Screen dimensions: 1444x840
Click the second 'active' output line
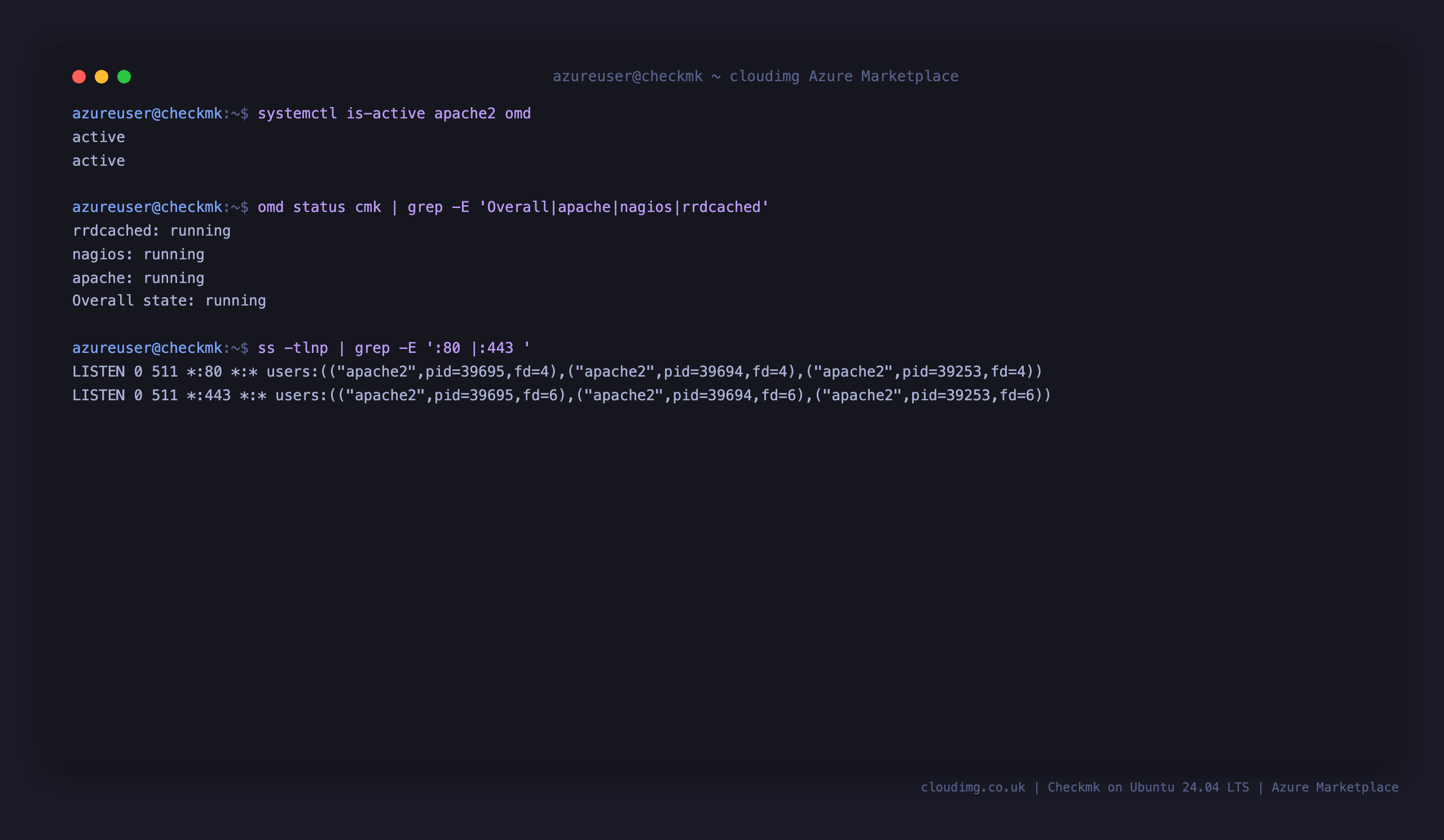(x=99, y=160)
